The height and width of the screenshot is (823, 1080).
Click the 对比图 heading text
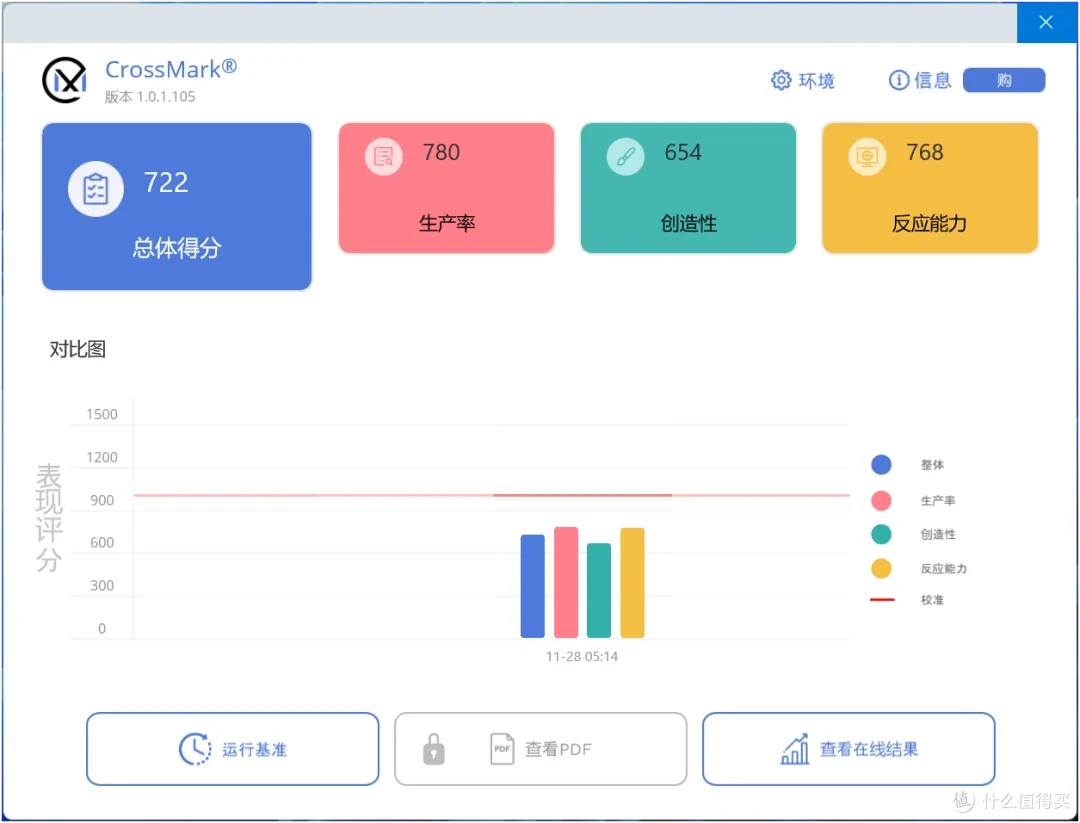[x=78, y=350]
